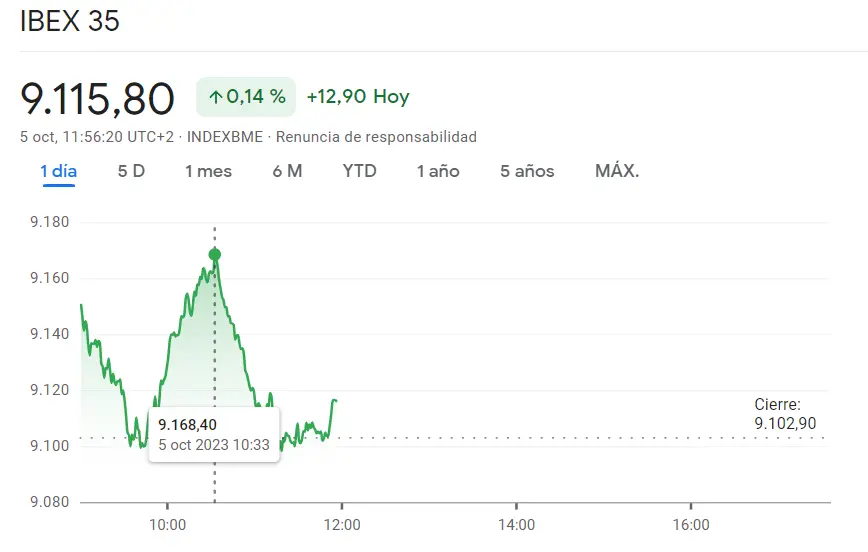This screenshot has width=868, height=552.
Task: Click the current price 9.115,80
Action: click(97, 99)
